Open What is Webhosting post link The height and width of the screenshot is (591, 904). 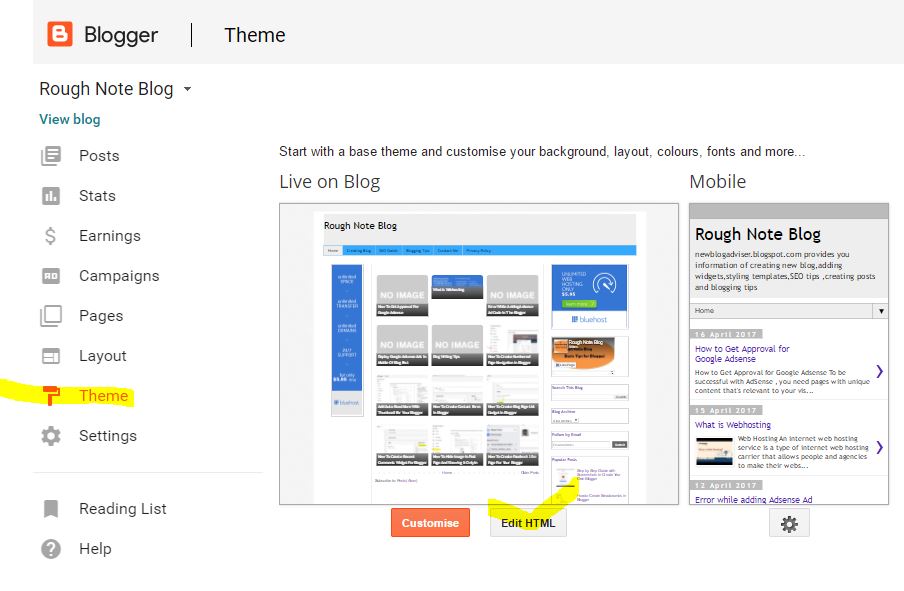[x=733, y=425]
